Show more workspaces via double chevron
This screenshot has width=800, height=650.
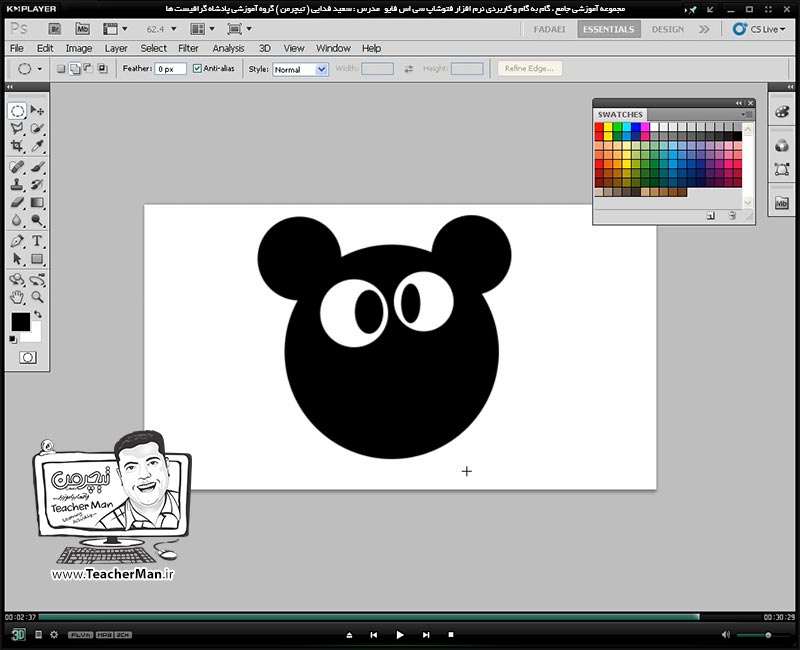(704, 29)
